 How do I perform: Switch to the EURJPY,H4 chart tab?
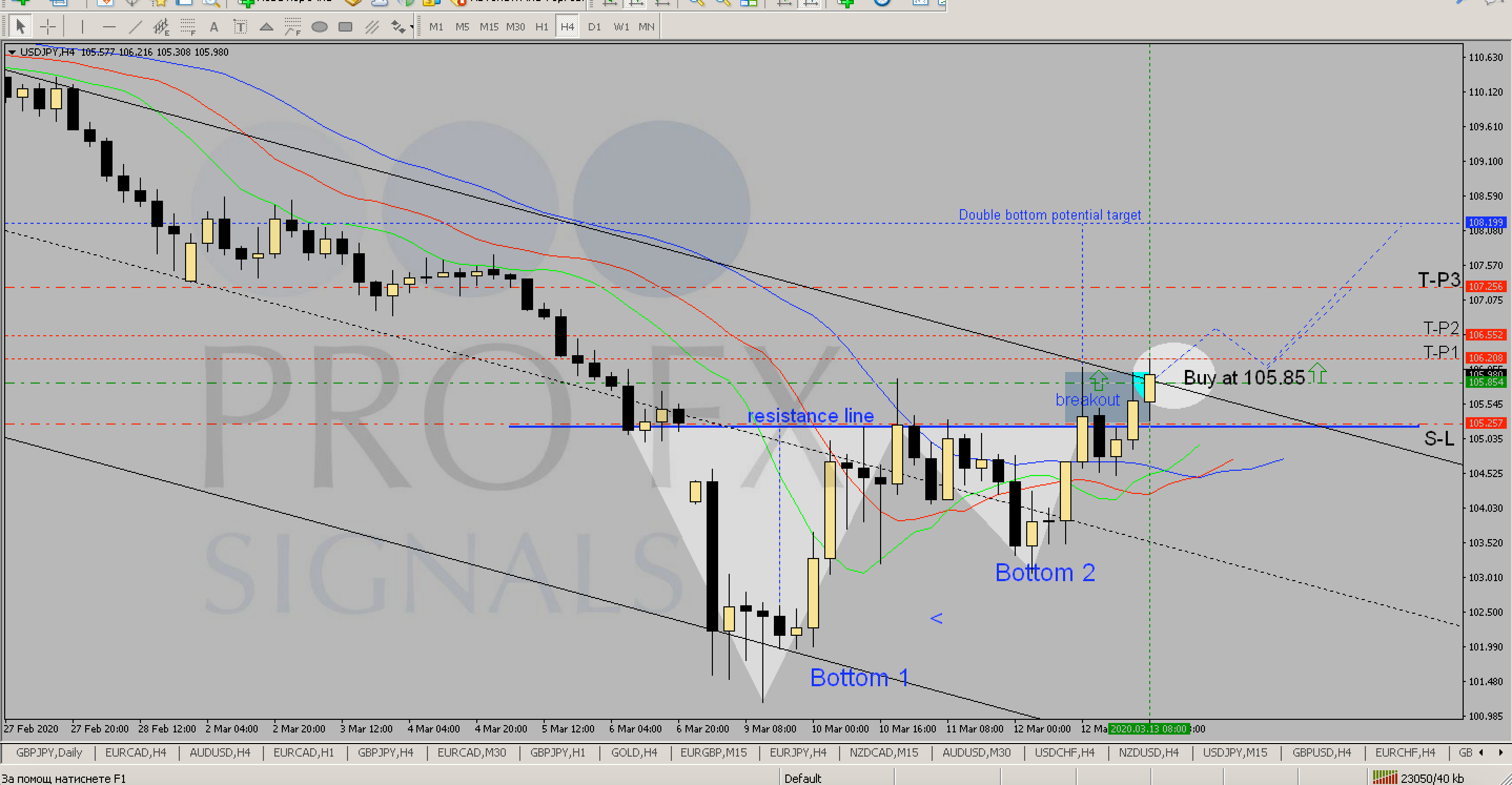(798, 752)
